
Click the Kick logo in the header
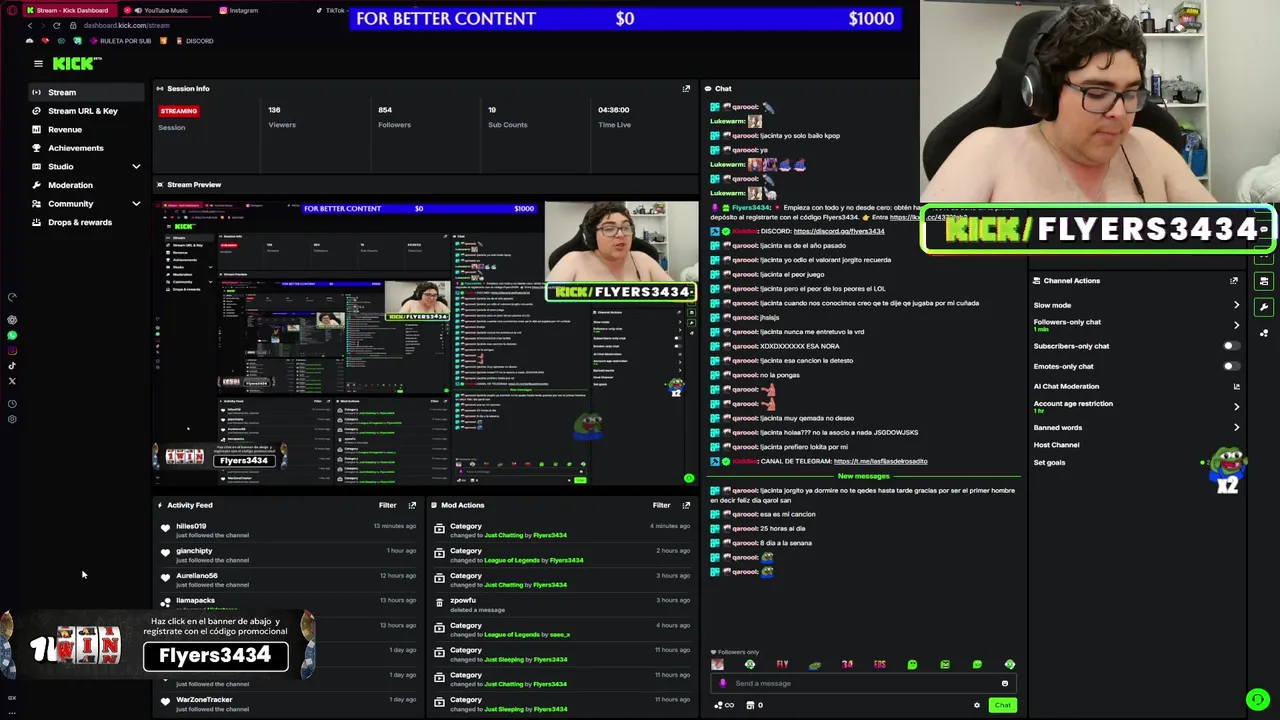click(75, 63)
